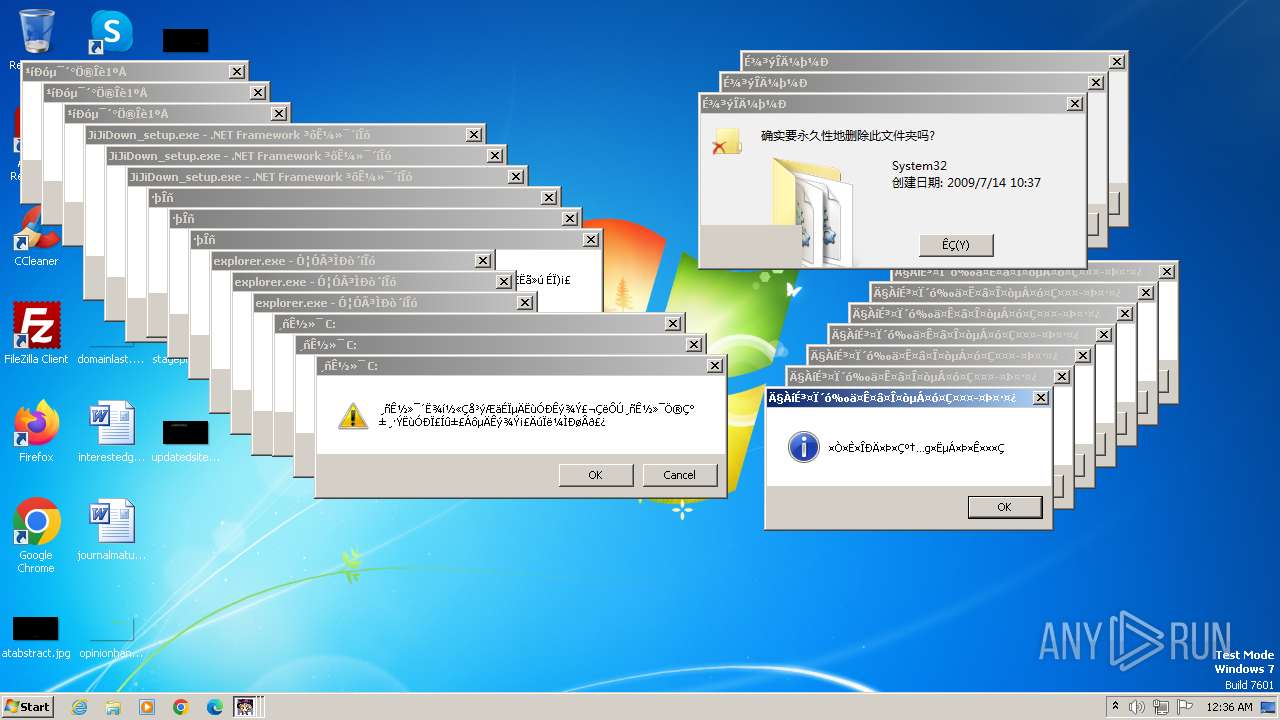
Task: Open the interestedg... Word document
Action: coord(111,431)
